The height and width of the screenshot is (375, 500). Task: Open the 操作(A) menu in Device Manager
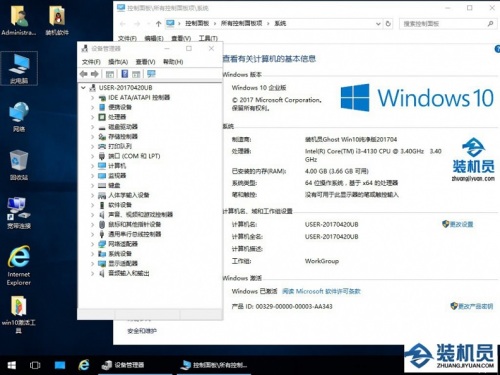(118, 62)
